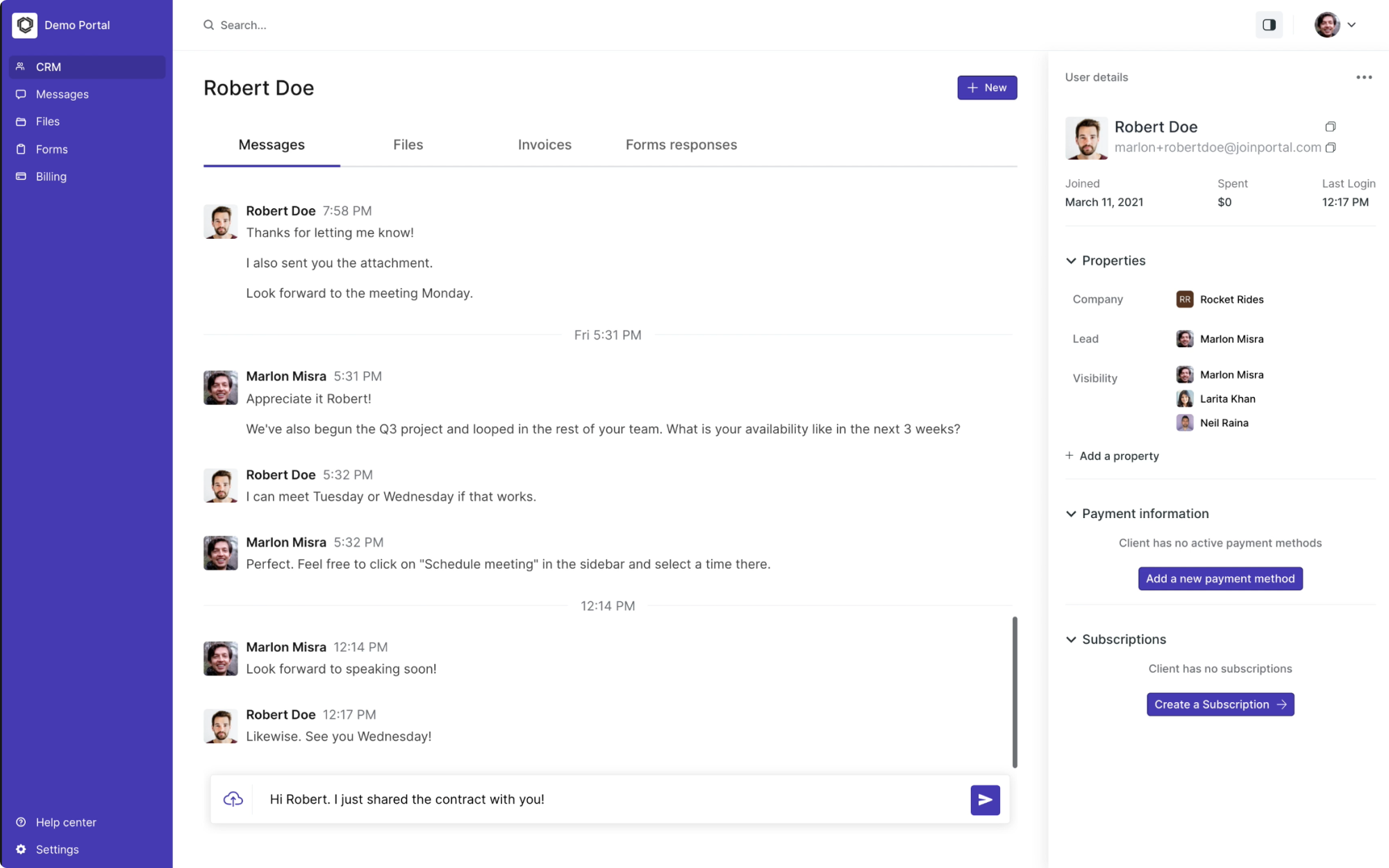
Task: Open CRM in the sidebar
Action: coord(87,67)
